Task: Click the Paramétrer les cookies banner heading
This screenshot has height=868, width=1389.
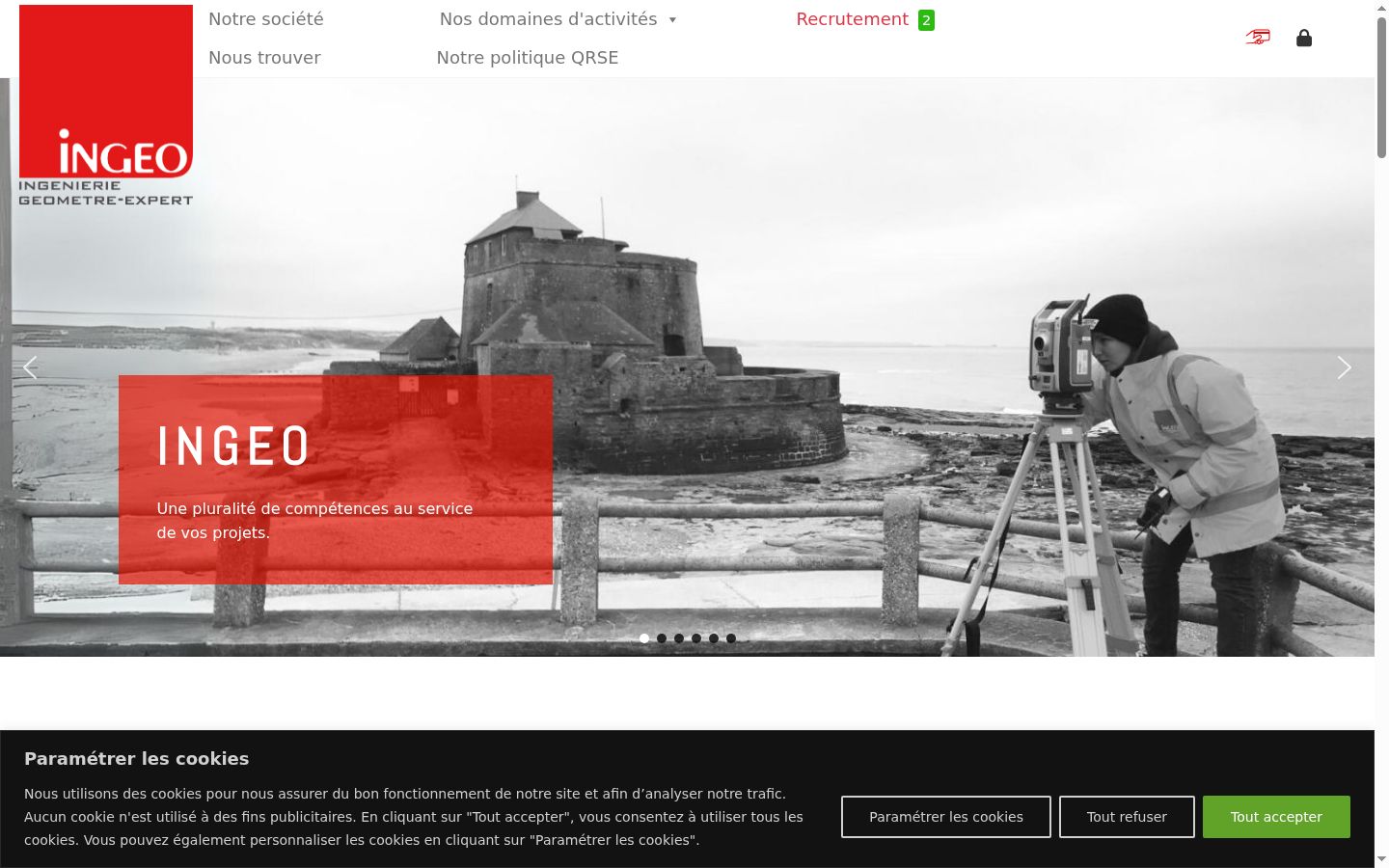Action: tap(137, 759)
